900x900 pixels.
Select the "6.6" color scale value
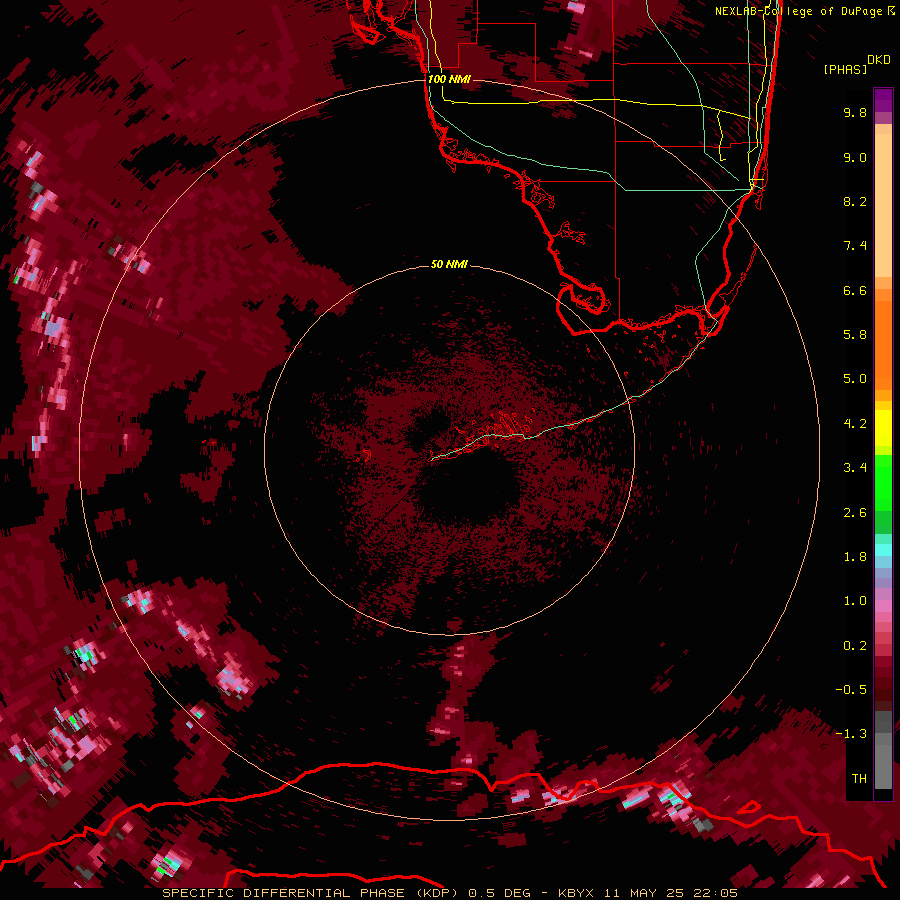tap(855, 290)
